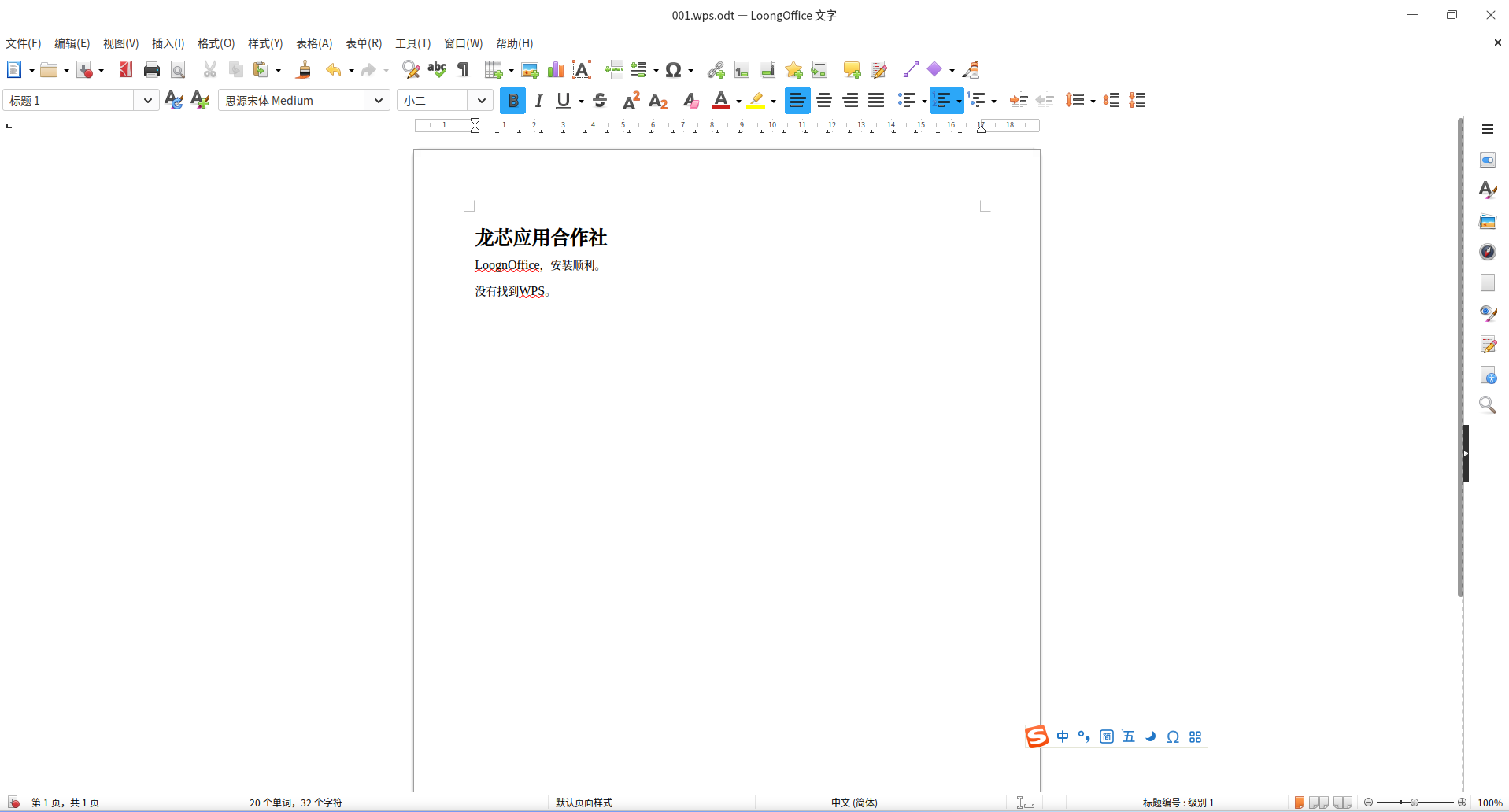Open the 工具(T) menu
Screen dimensions: 1509x812
coord(412,43)
